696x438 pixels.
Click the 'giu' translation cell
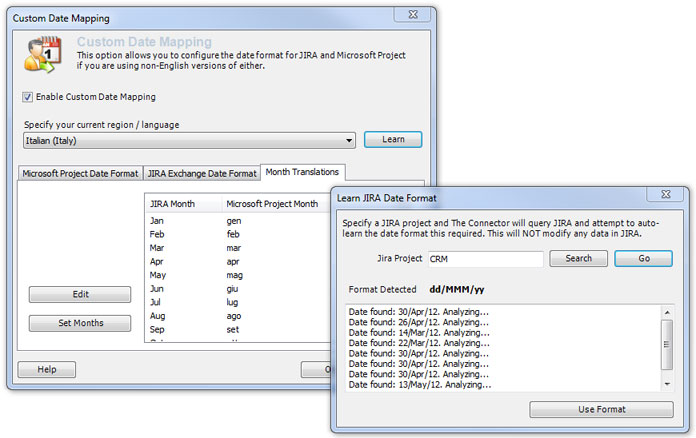click(232, 289)
